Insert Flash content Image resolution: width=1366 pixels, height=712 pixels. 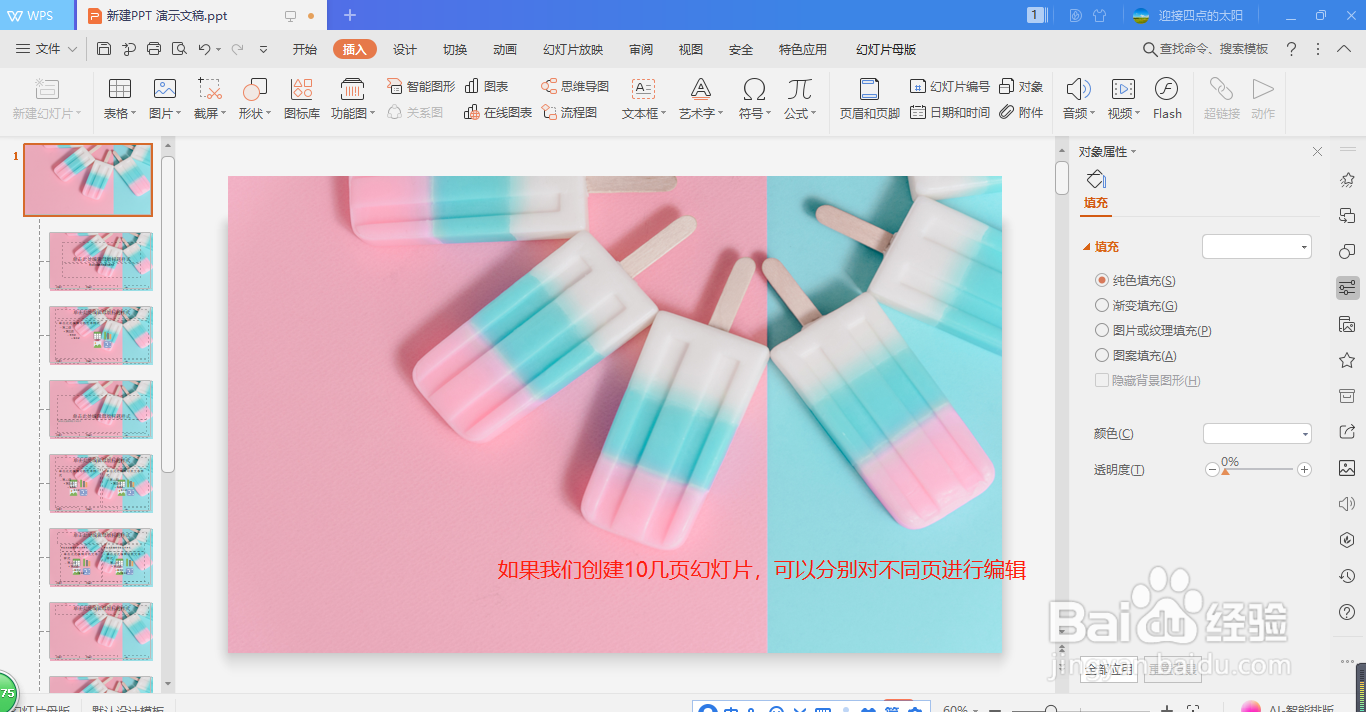[x=1167, y=99]
